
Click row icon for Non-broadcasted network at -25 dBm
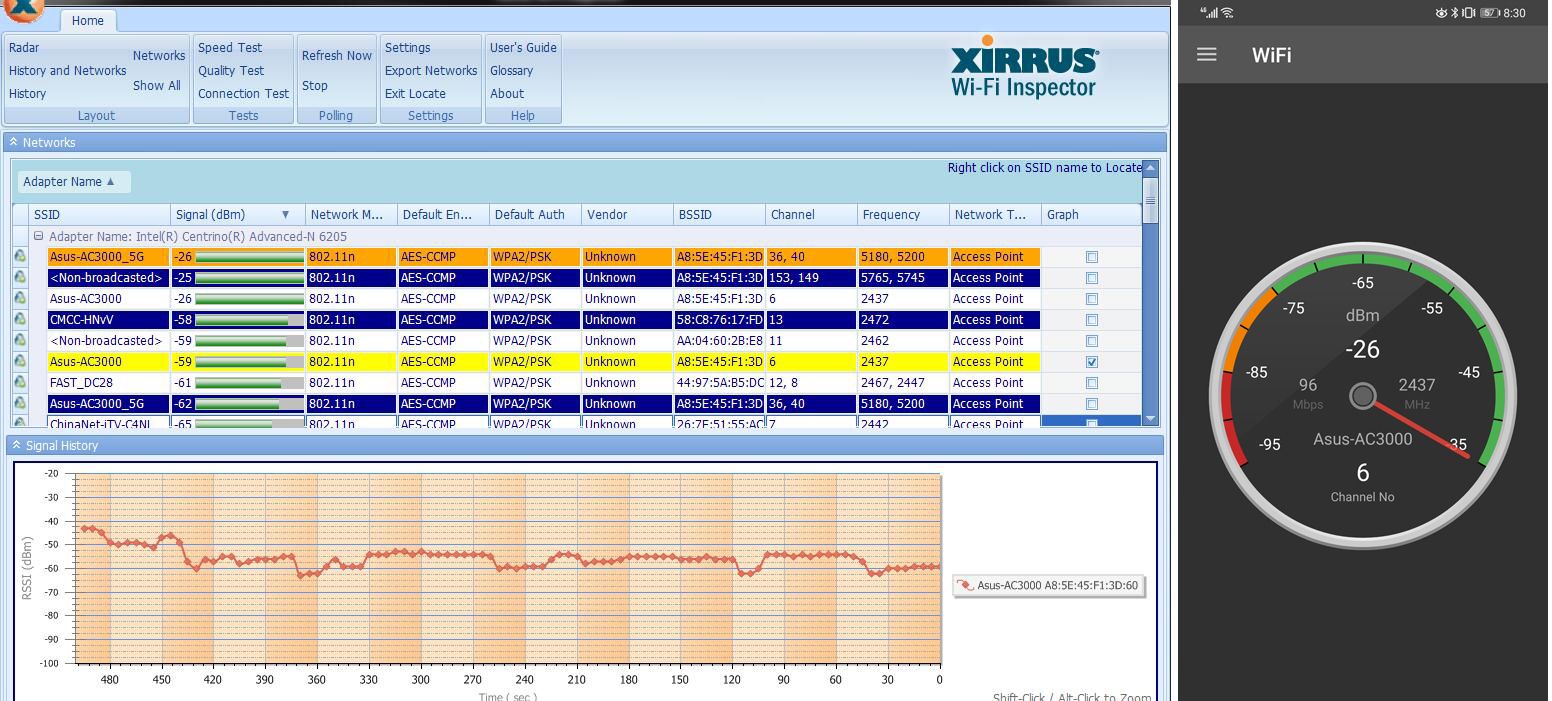(x=20, y=278)
